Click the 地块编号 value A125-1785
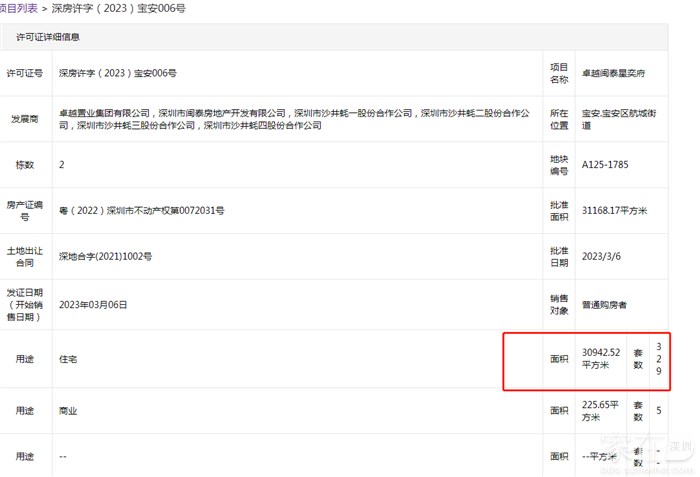700x477 pixels. 605,164
